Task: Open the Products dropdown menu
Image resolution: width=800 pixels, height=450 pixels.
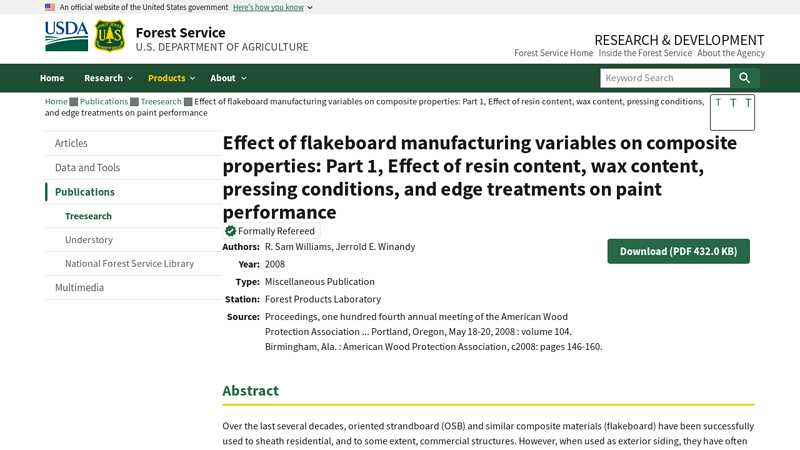Action: click(171, 78)
